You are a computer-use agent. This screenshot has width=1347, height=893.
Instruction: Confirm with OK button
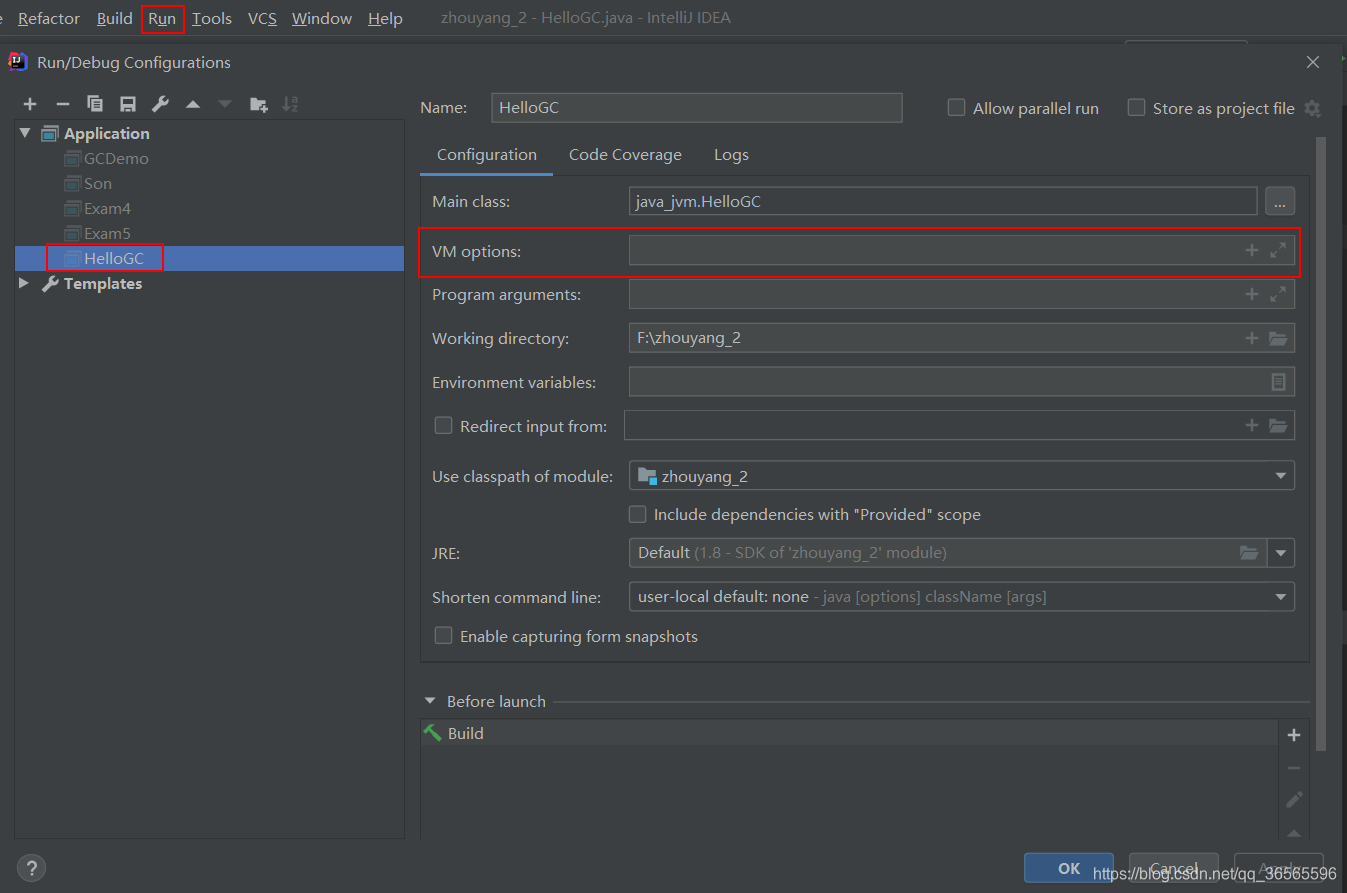tap(1069, 868)
